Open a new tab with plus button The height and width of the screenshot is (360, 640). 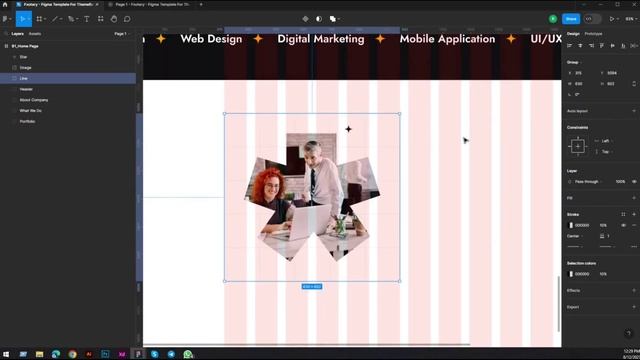click(201, 4)
